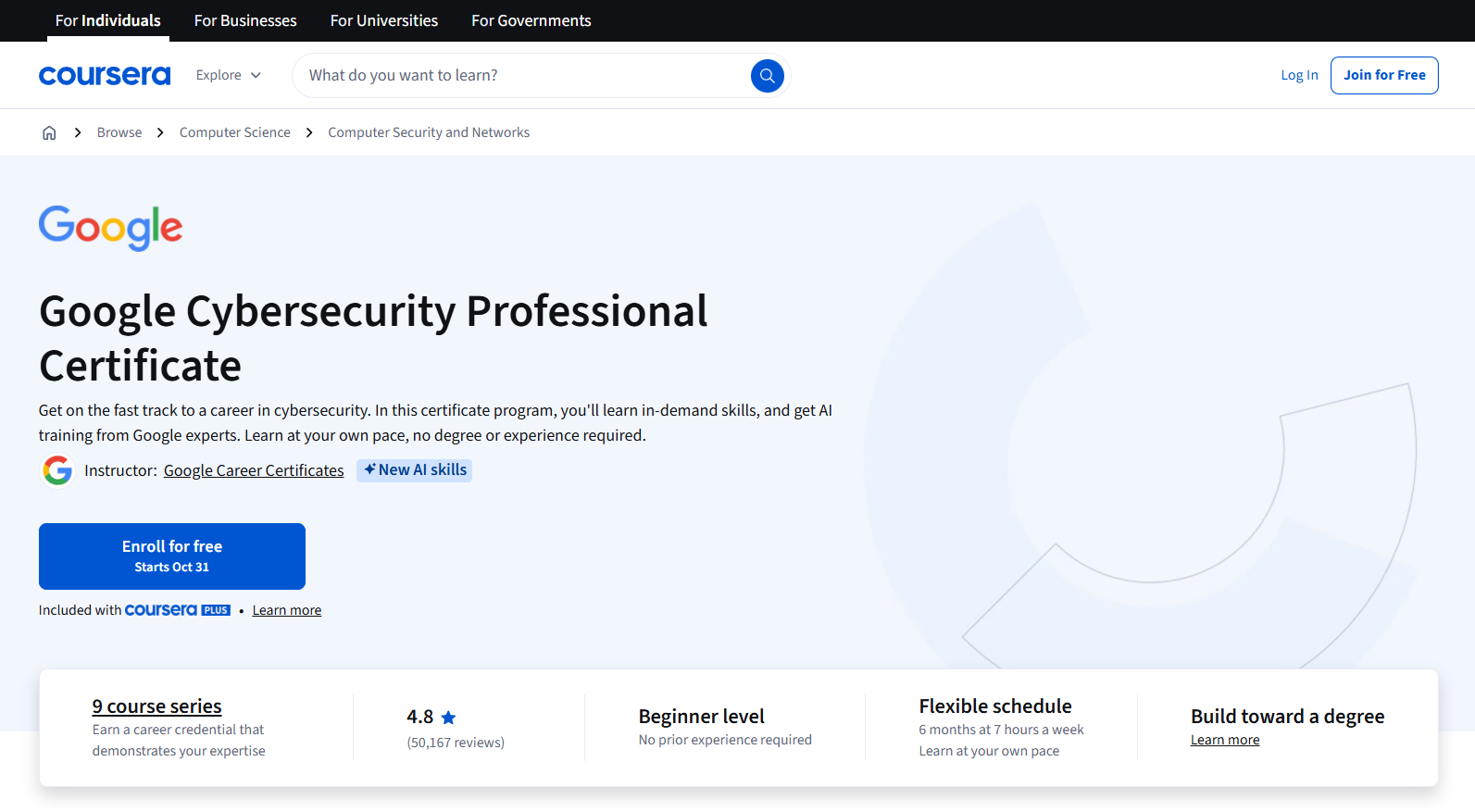Viewport: 1475px width, 812px height.
Task: Open the Browse breadcrumb link
Action: [x=119, y=132]
